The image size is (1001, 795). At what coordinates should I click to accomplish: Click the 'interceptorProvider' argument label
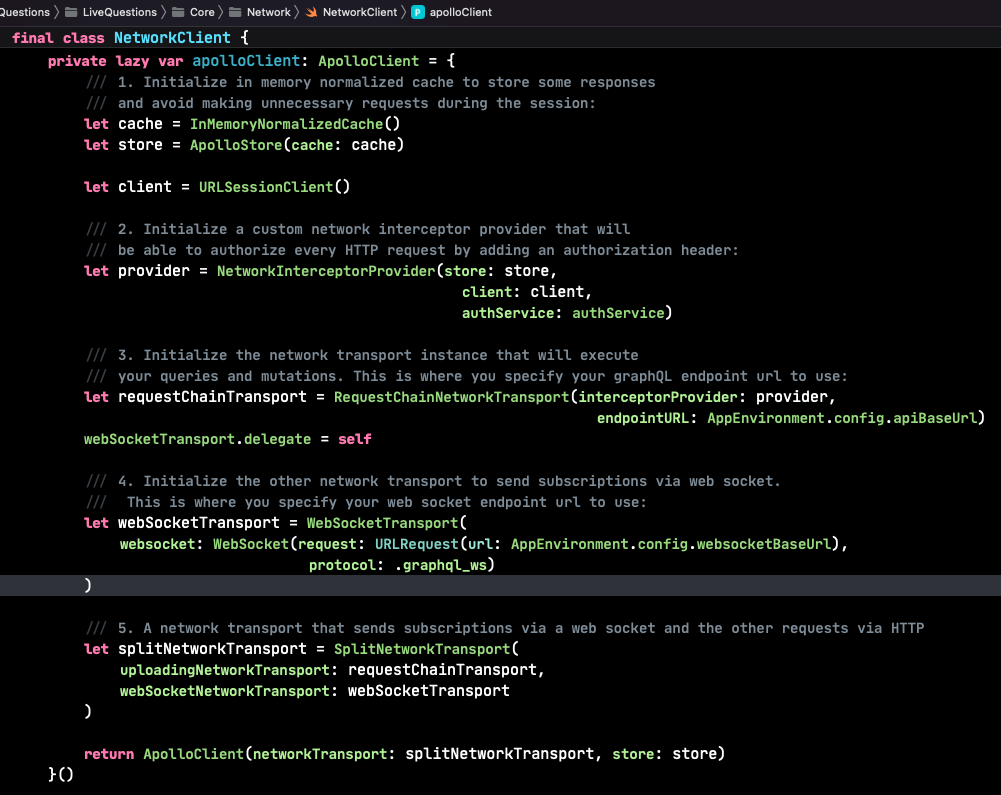coord(658,397)
